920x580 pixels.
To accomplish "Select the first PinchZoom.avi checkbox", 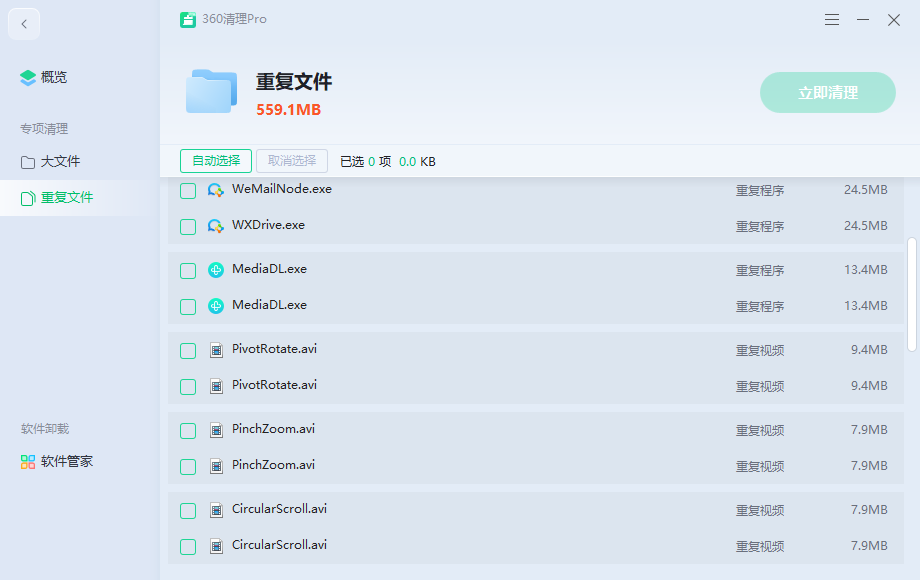I will click(188, 431).
